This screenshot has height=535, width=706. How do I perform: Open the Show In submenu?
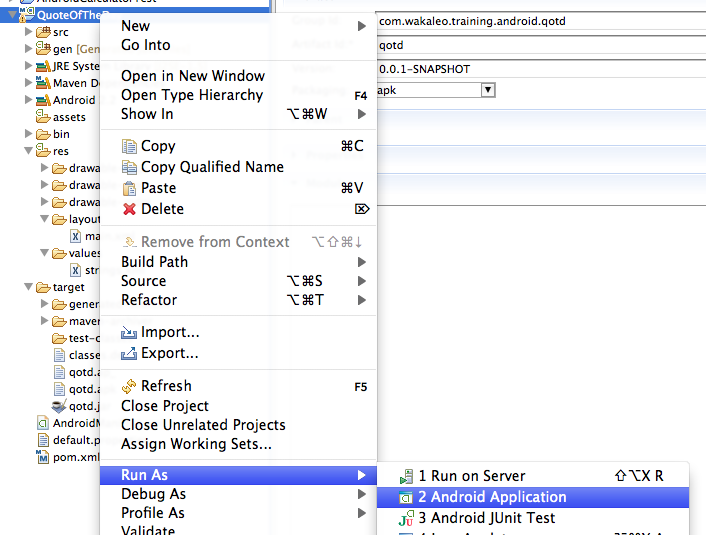pyautogui.click(x=238, y=114)
